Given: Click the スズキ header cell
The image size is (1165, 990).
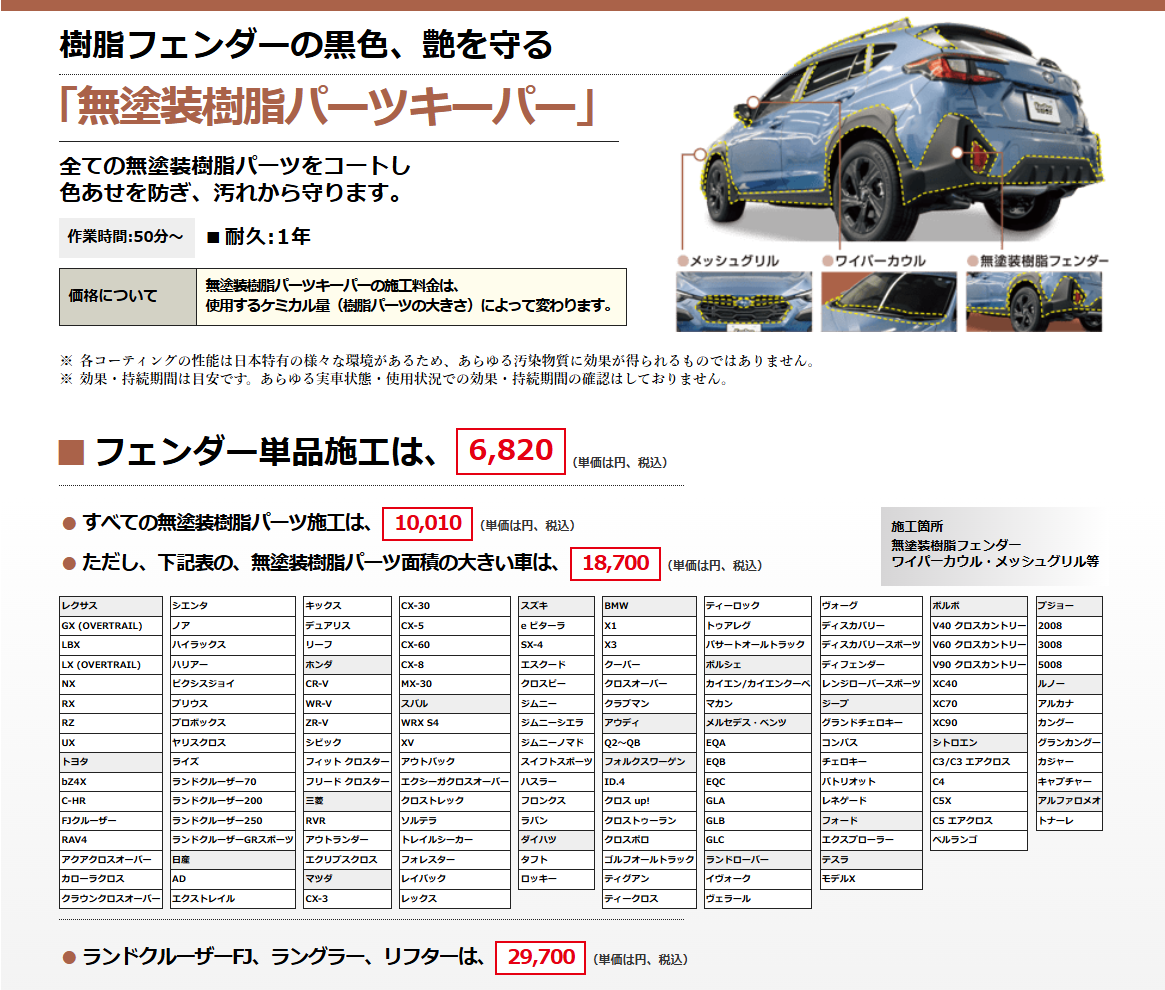Looking at the screenshot, I should point(556,606).
